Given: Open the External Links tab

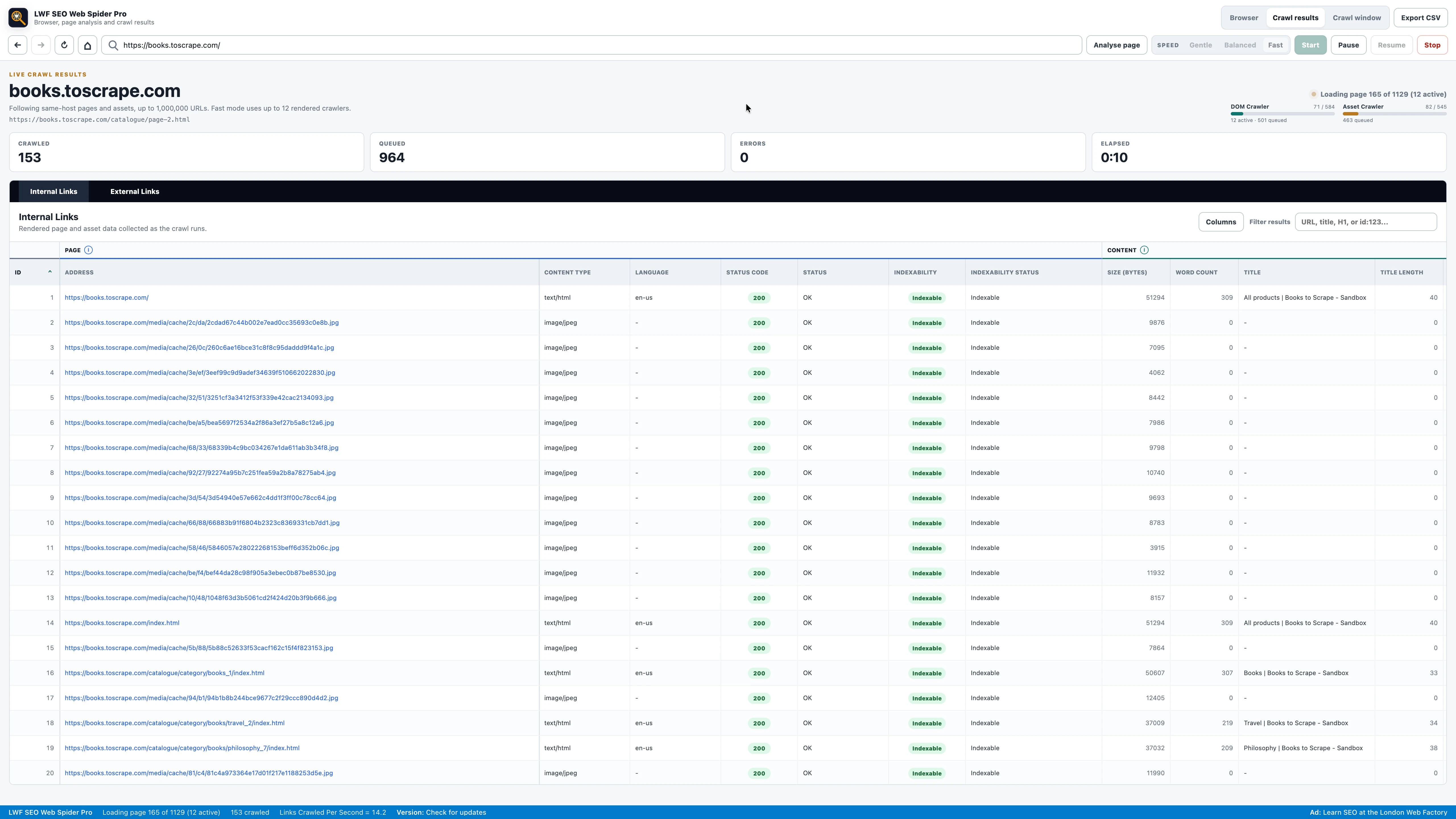Looking at the screenshot, I should (x=135, y=192).
